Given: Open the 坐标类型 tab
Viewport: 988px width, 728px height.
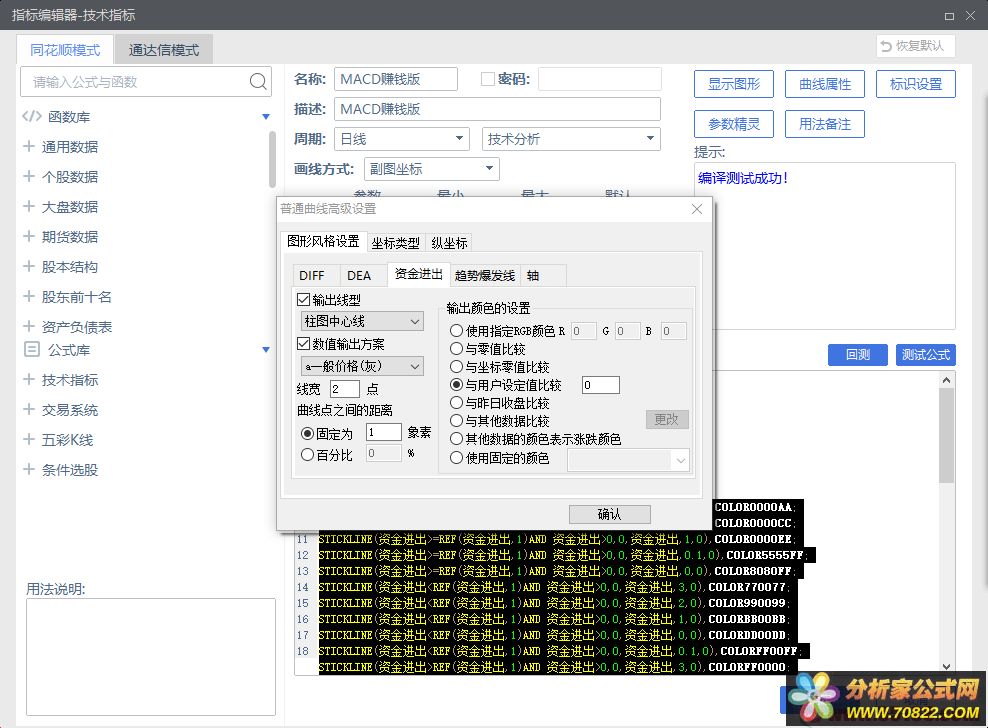Looking at the screenshot, I should point(395,243).
